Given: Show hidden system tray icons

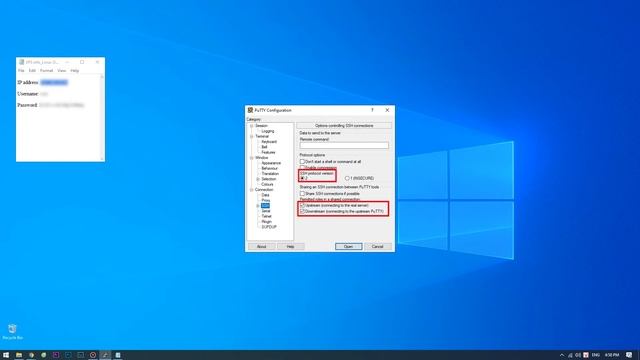Looking at the screenshot, I should [562, 355].
